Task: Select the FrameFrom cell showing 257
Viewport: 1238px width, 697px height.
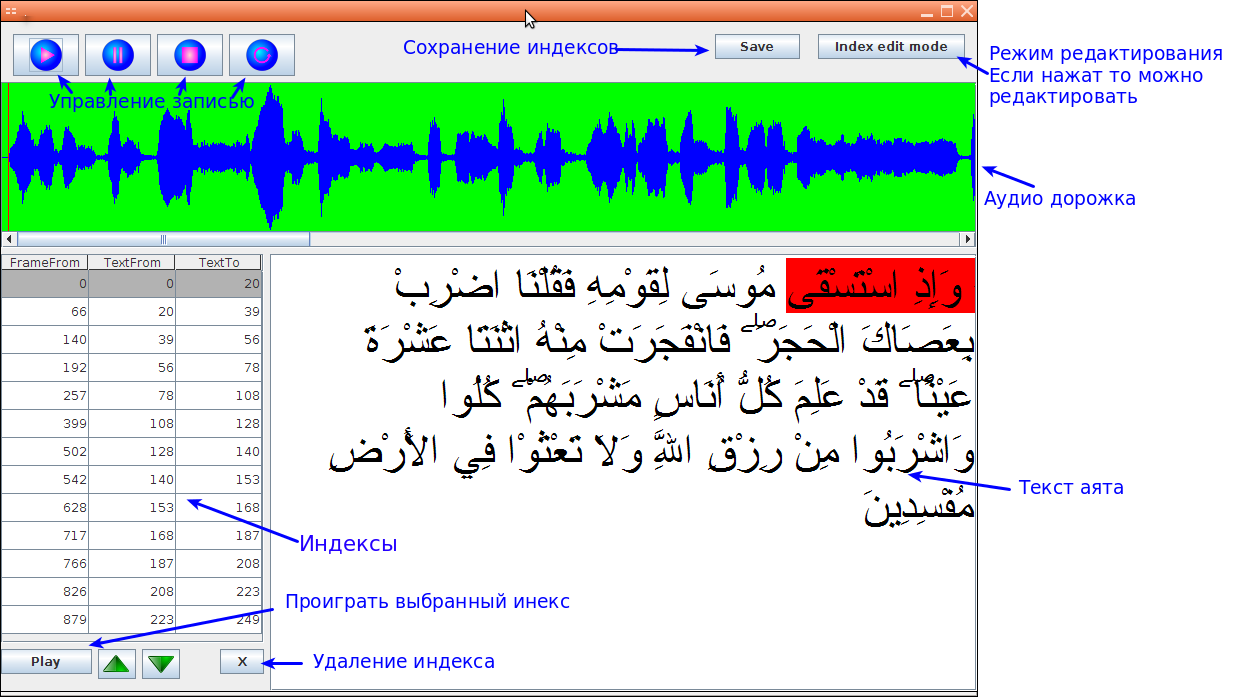Action: [45, 396]
